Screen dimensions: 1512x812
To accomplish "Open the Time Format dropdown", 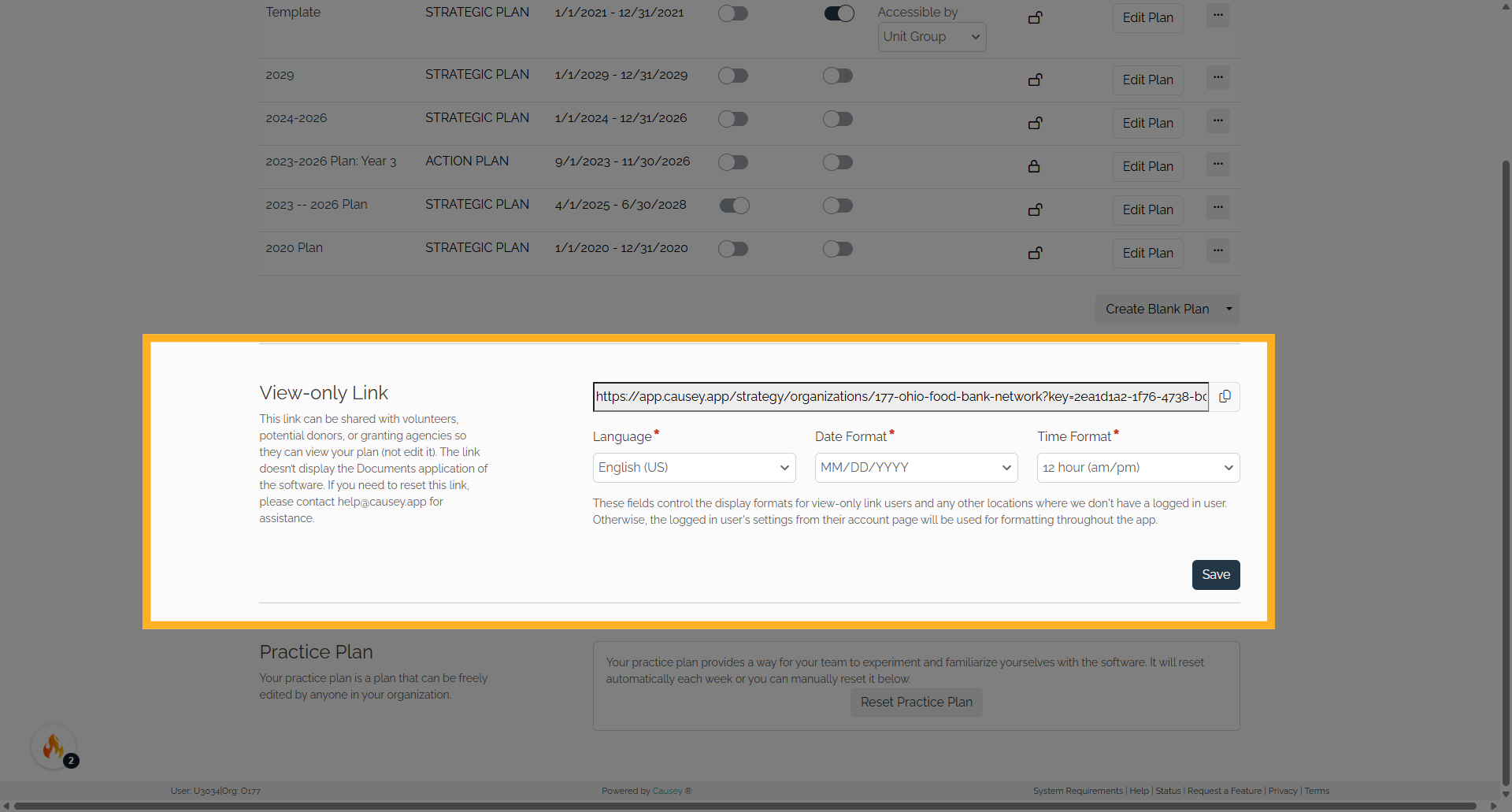I will pos(1138,468).
